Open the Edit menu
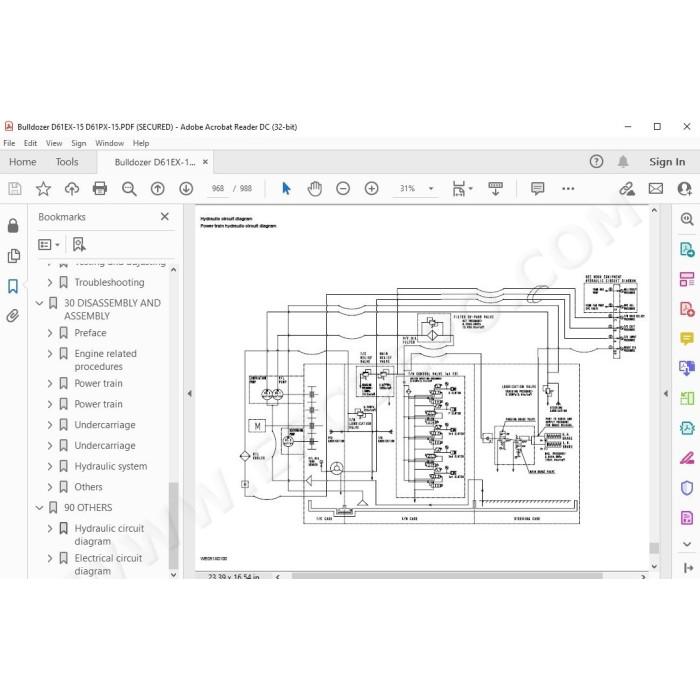700x700 pixels. [30, 143]
